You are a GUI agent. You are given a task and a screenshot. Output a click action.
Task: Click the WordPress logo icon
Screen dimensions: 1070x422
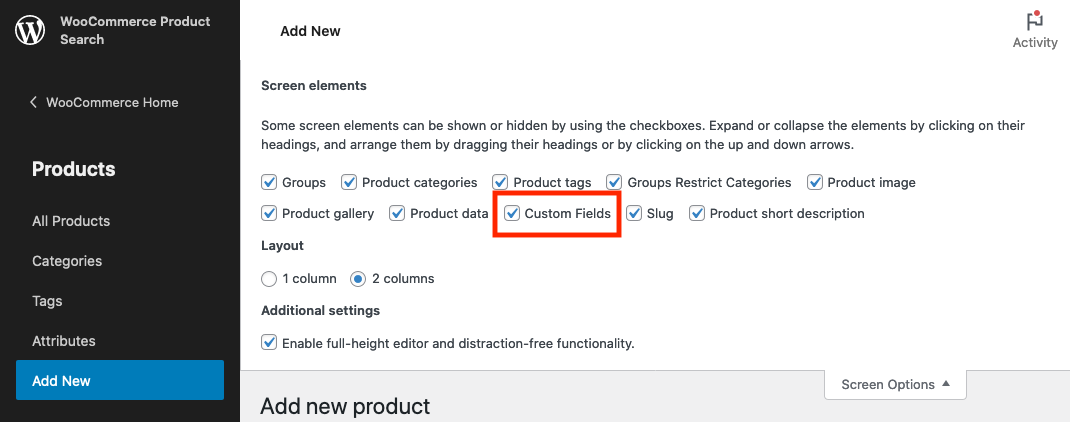click(x=30, y=30)
